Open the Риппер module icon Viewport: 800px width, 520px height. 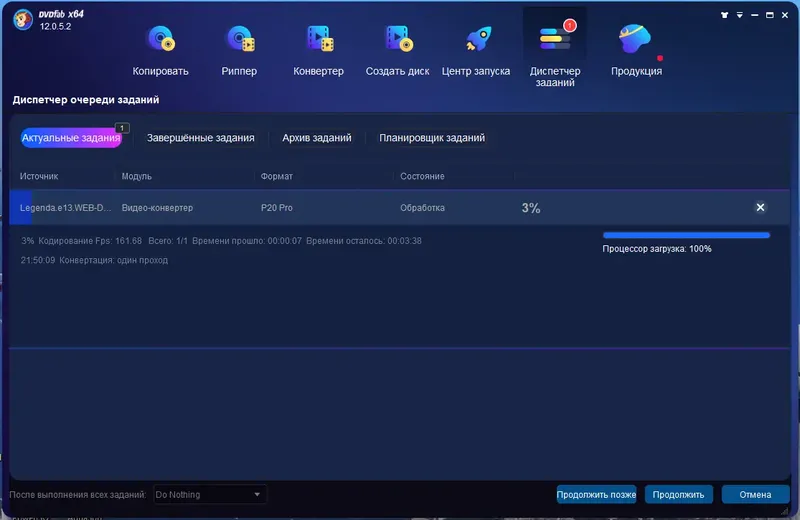tap(239, 39)
